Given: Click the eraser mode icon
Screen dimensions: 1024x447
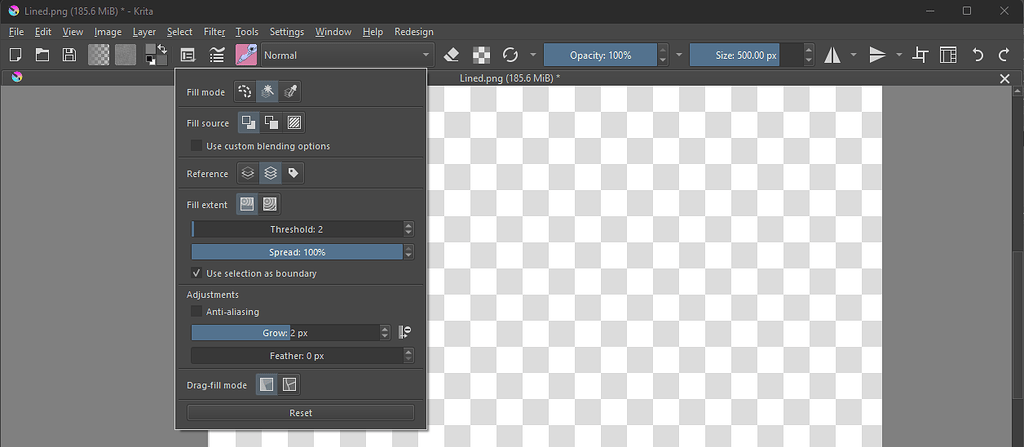Looking at the screenshot, I should (451, 55).
